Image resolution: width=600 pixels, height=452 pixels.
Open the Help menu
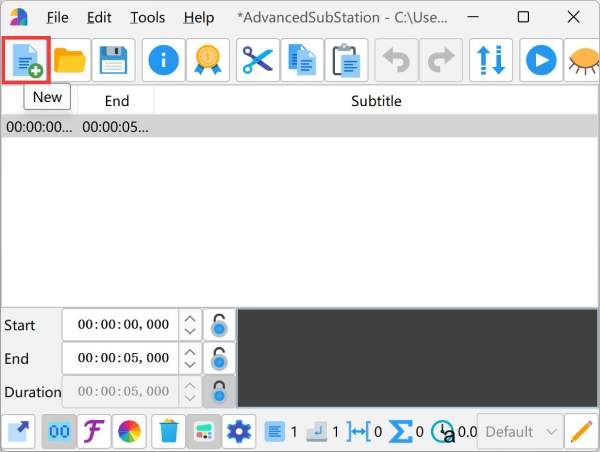pyautogui.click(x=199, y=17)
